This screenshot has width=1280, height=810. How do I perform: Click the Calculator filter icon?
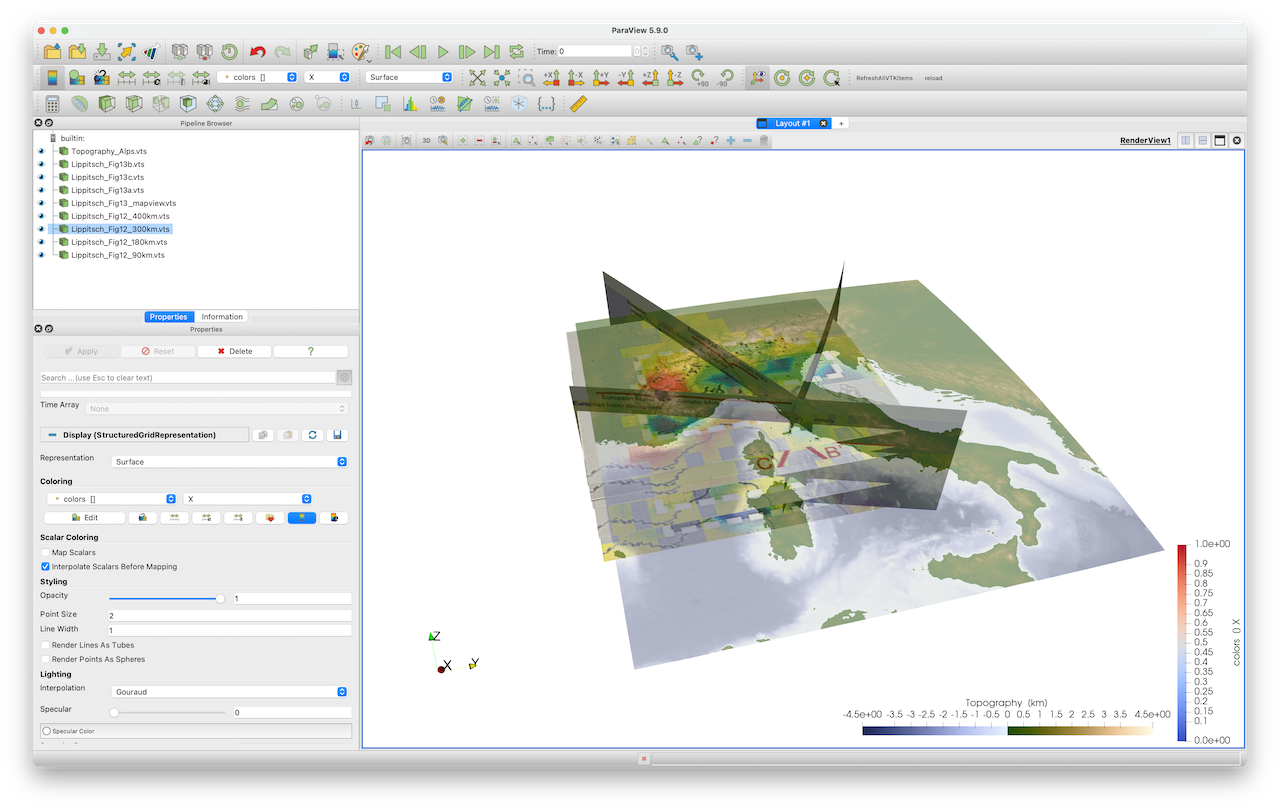pyautogui.click(x=52, y=103)
